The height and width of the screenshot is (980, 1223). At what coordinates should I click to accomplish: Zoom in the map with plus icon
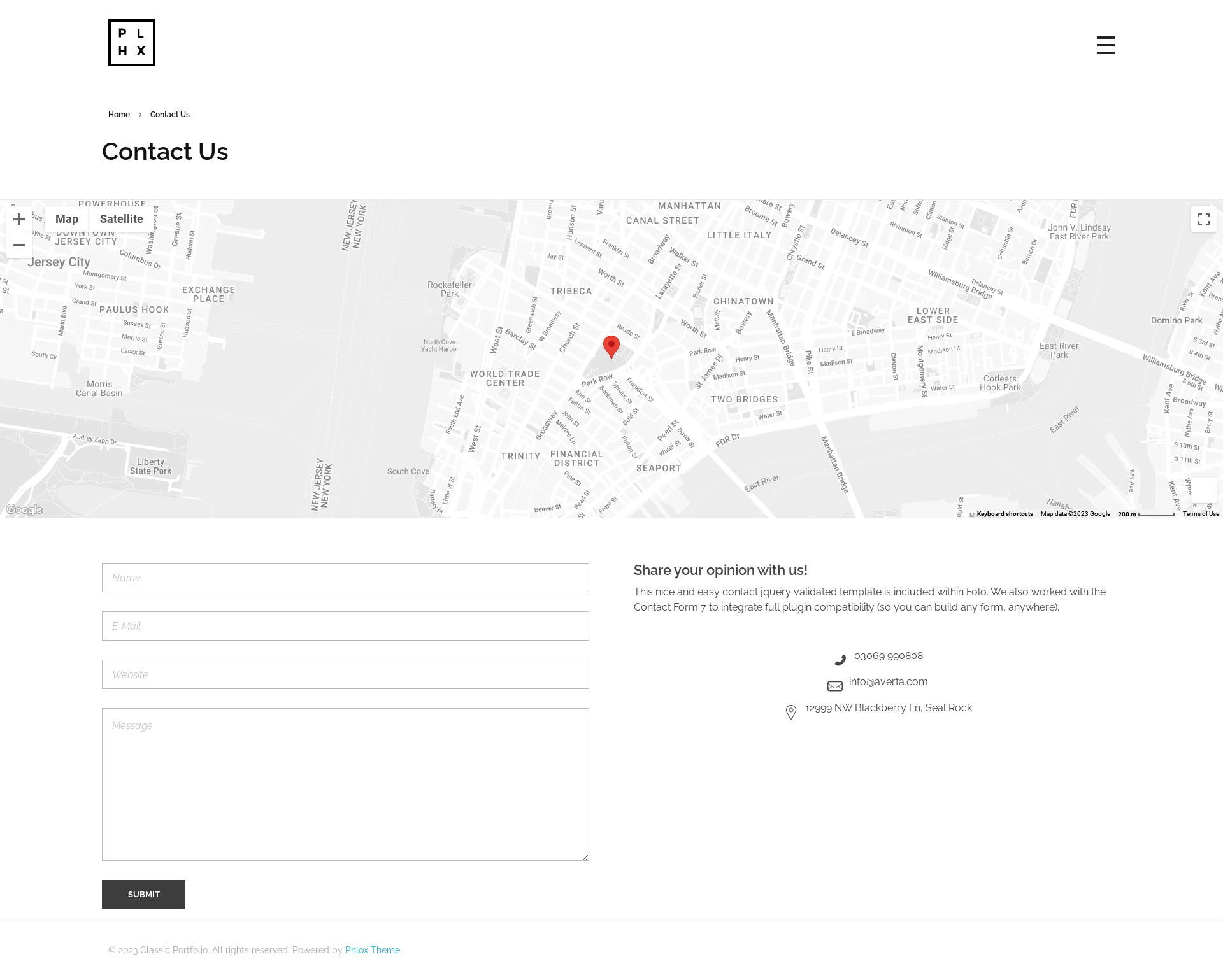coord(19,219)
